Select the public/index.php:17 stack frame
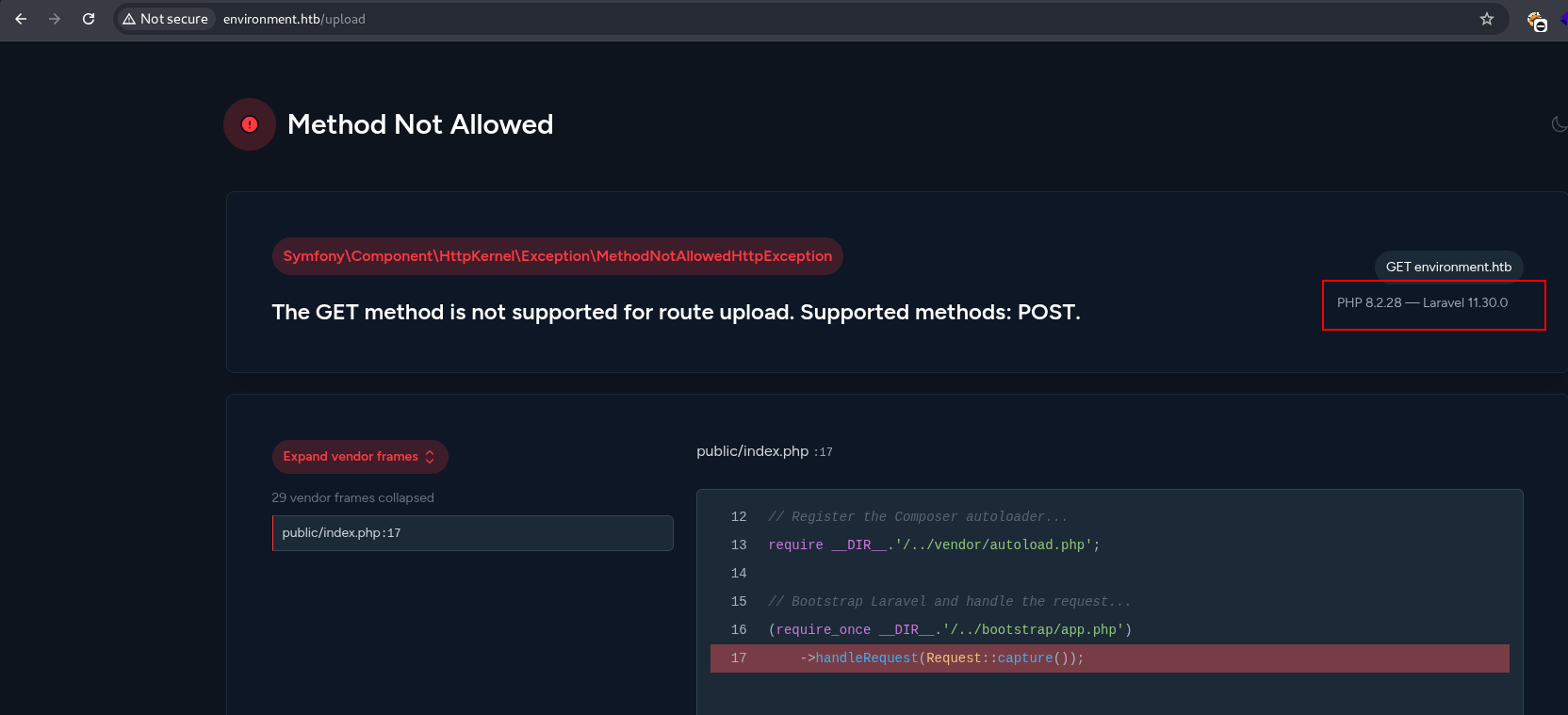The image size is (1568, 715). 472,533
